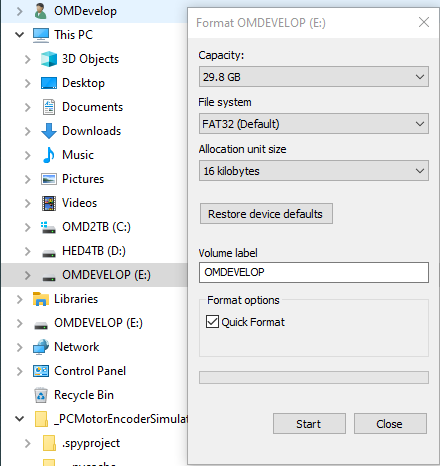Click the Videos film strip icon
Screen dimensions: 440x466
(49, 203)
